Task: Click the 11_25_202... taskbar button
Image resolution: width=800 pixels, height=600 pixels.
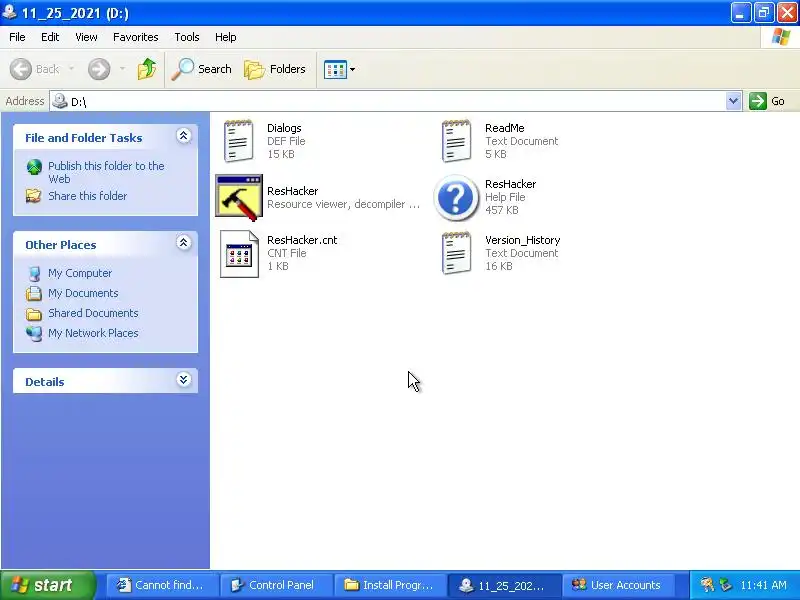Action: pos(504,585)
